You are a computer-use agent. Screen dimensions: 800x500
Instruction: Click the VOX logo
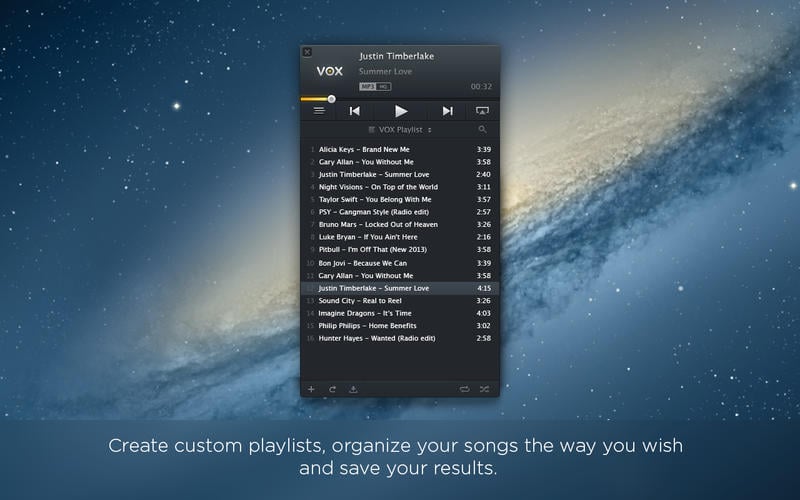pos(330,71)
